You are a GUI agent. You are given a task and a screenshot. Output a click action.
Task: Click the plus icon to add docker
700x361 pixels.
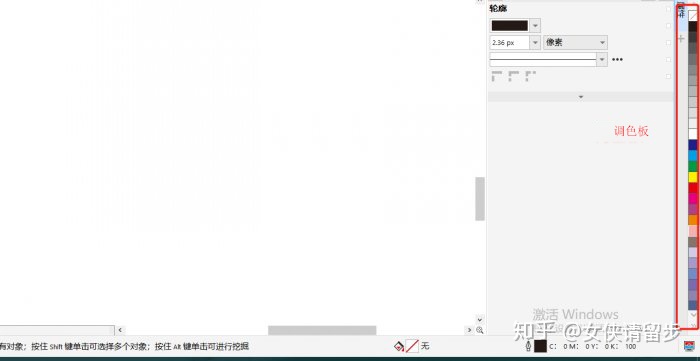681,39
